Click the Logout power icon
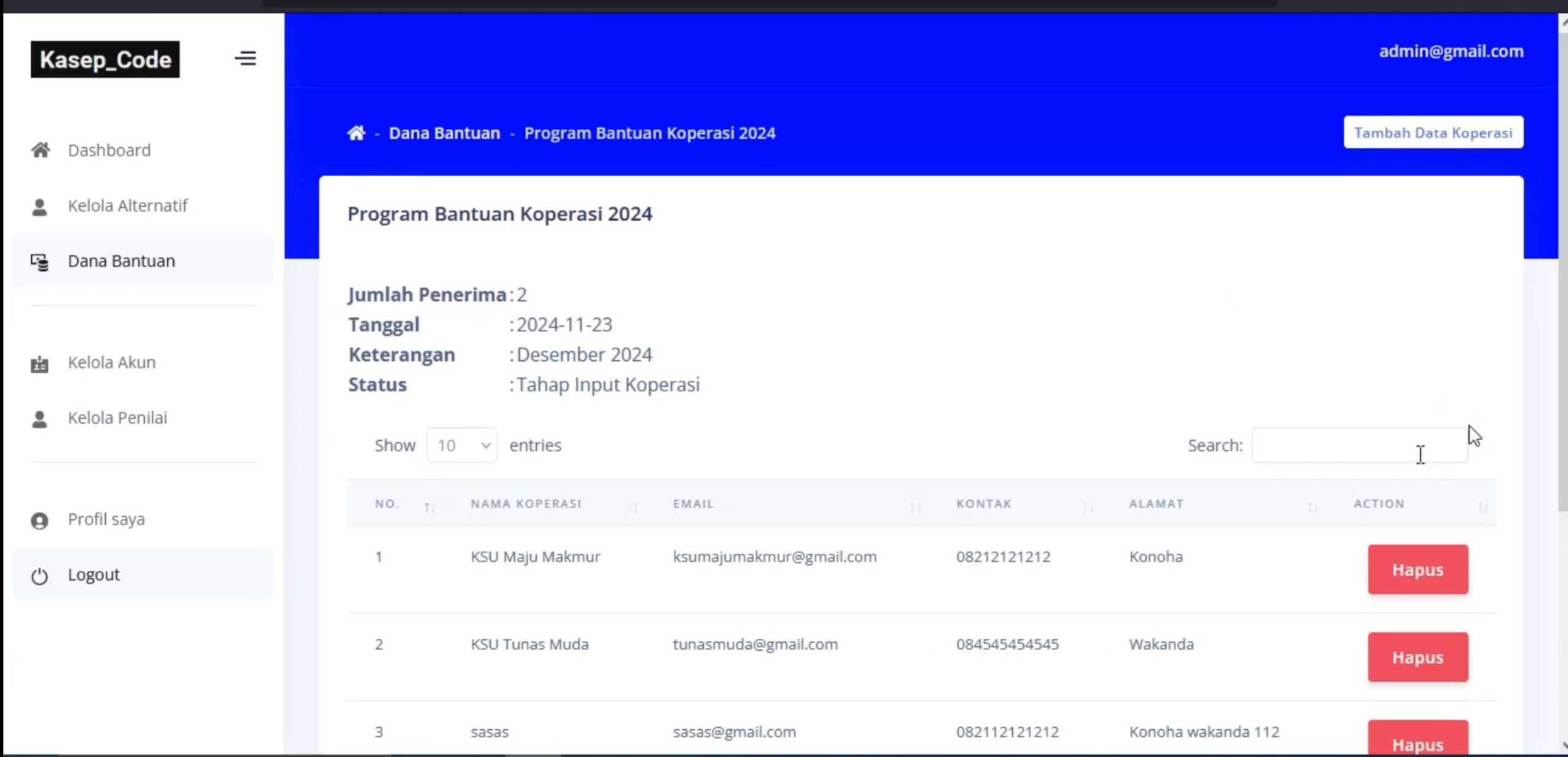This screenshot has height=757, width=1568. (39, 576)
